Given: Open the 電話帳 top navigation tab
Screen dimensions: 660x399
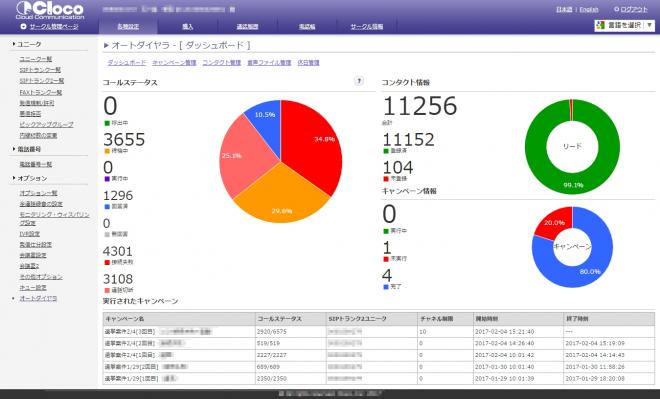Looking at the screenshot, I should point(307,27).
